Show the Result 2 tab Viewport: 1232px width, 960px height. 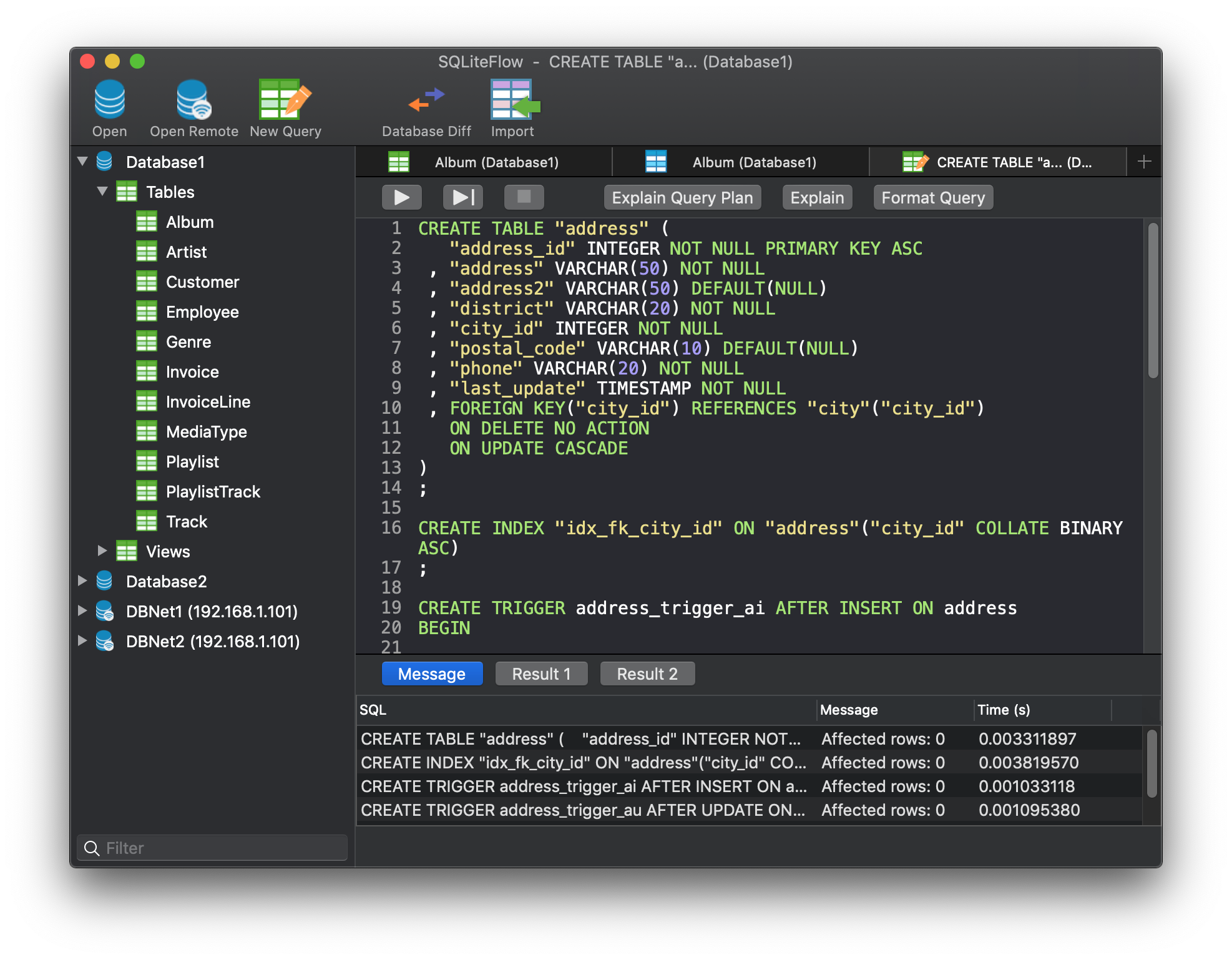647,674
